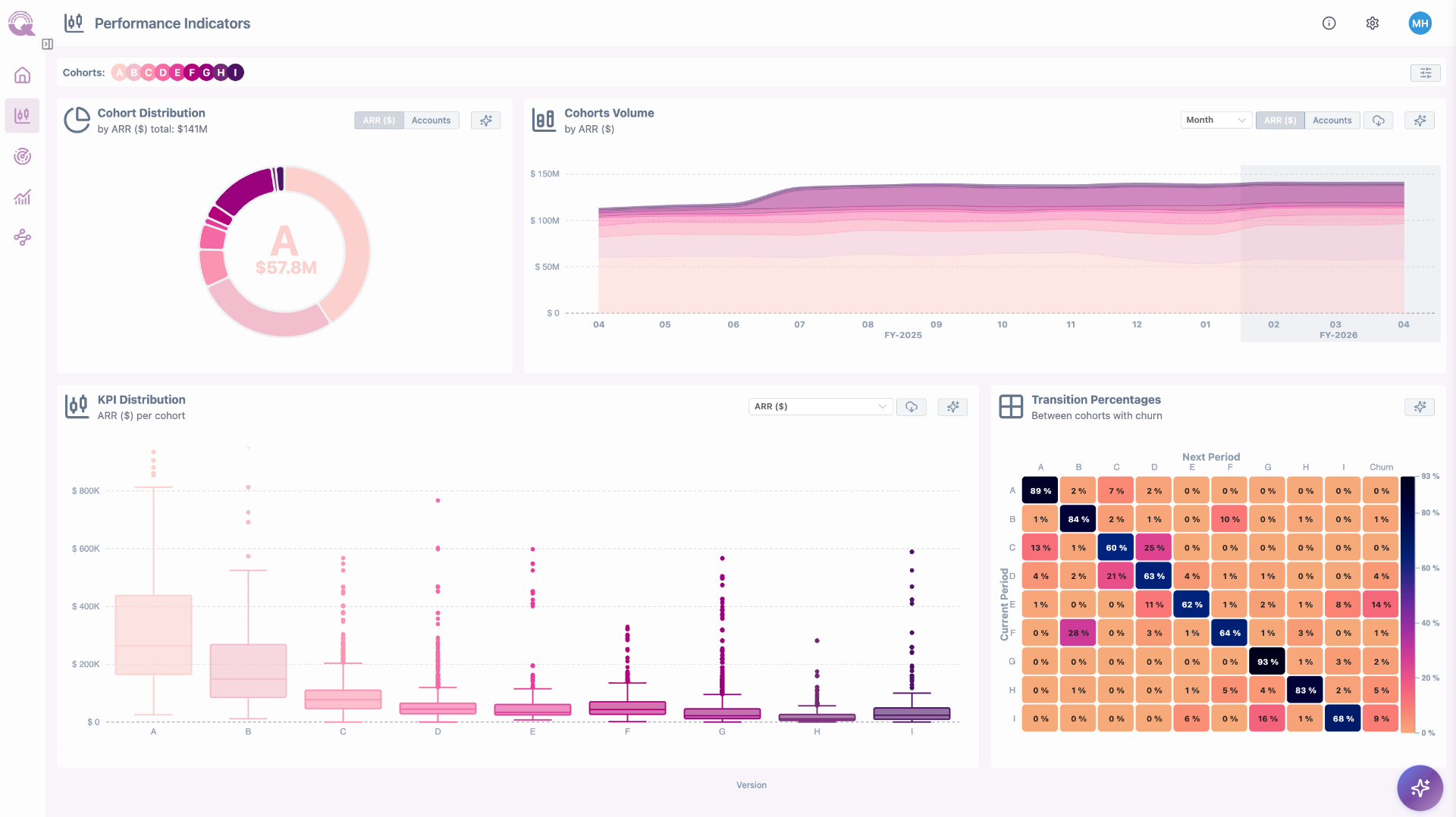Click the Version footer text

tap(751, 785)
